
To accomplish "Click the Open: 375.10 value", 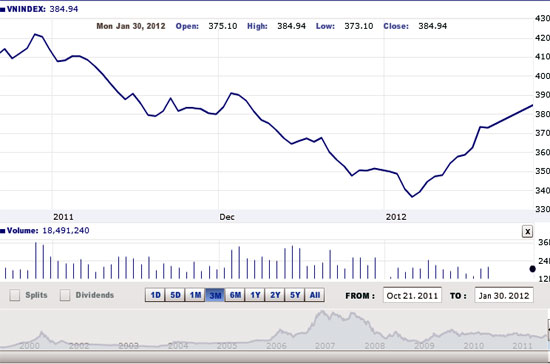I will click(x=206, y=26).
